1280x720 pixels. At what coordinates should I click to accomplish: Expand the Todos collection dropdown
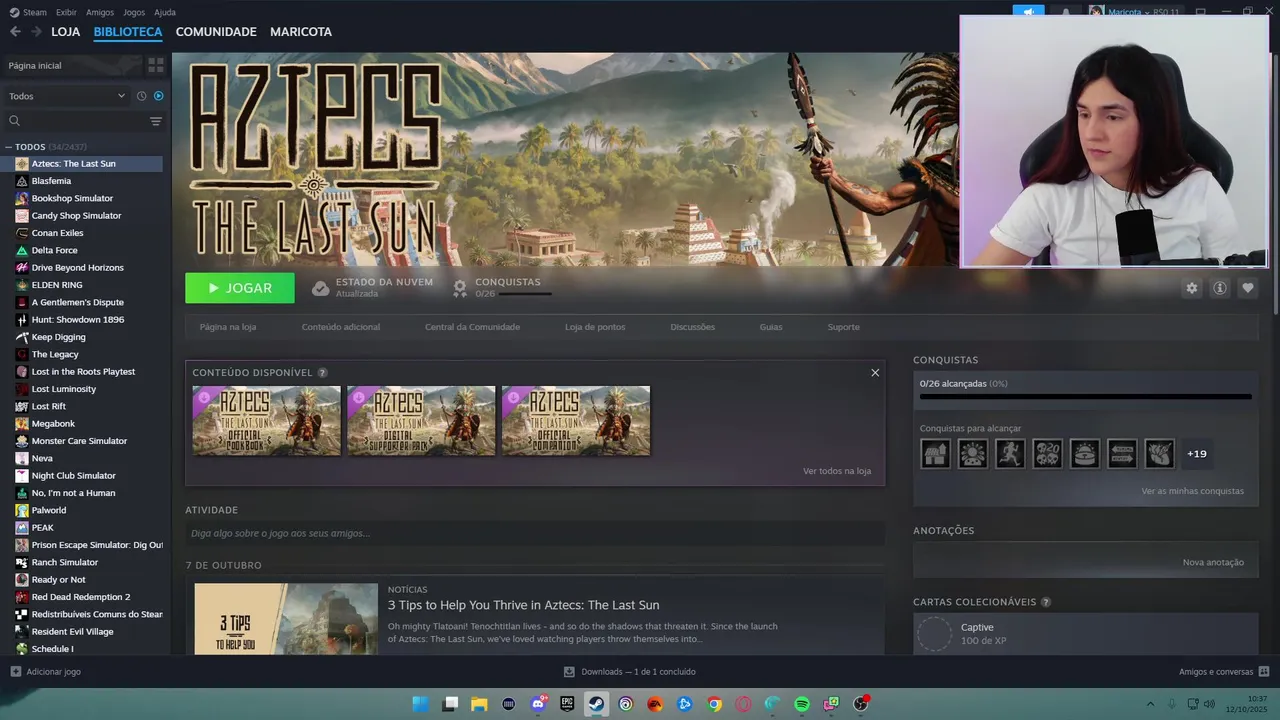pos(67,96)
